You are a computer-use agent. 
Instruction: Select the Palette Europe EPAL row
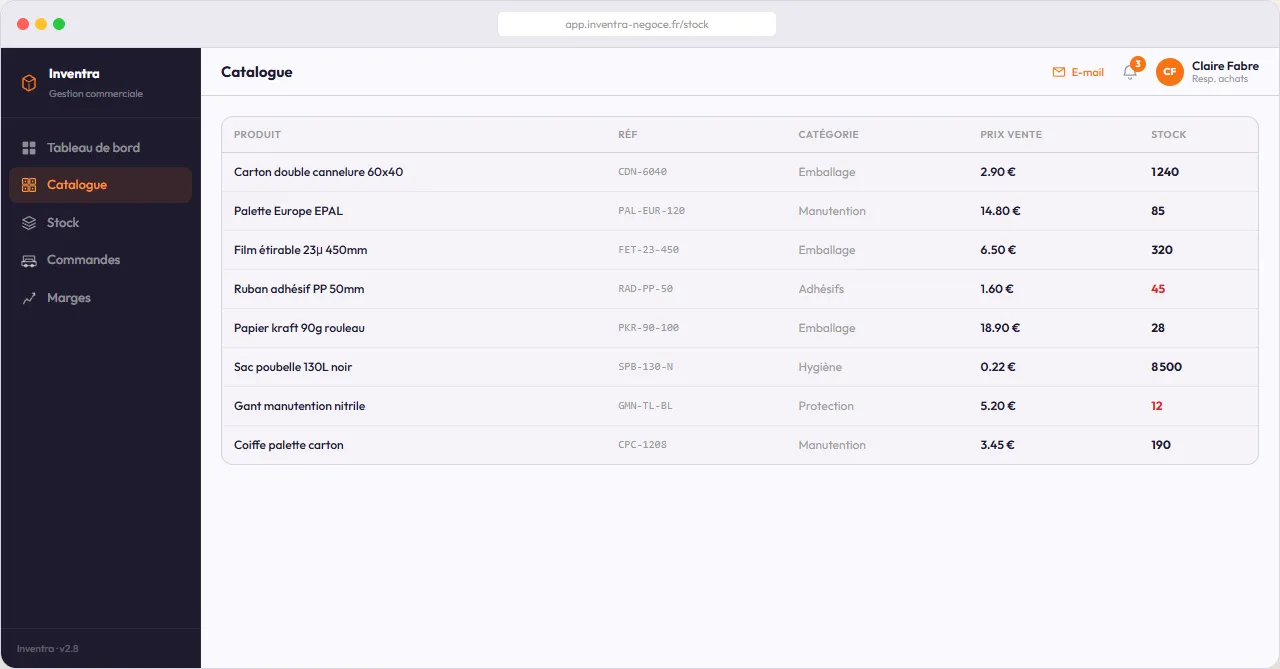click(288, 211)
